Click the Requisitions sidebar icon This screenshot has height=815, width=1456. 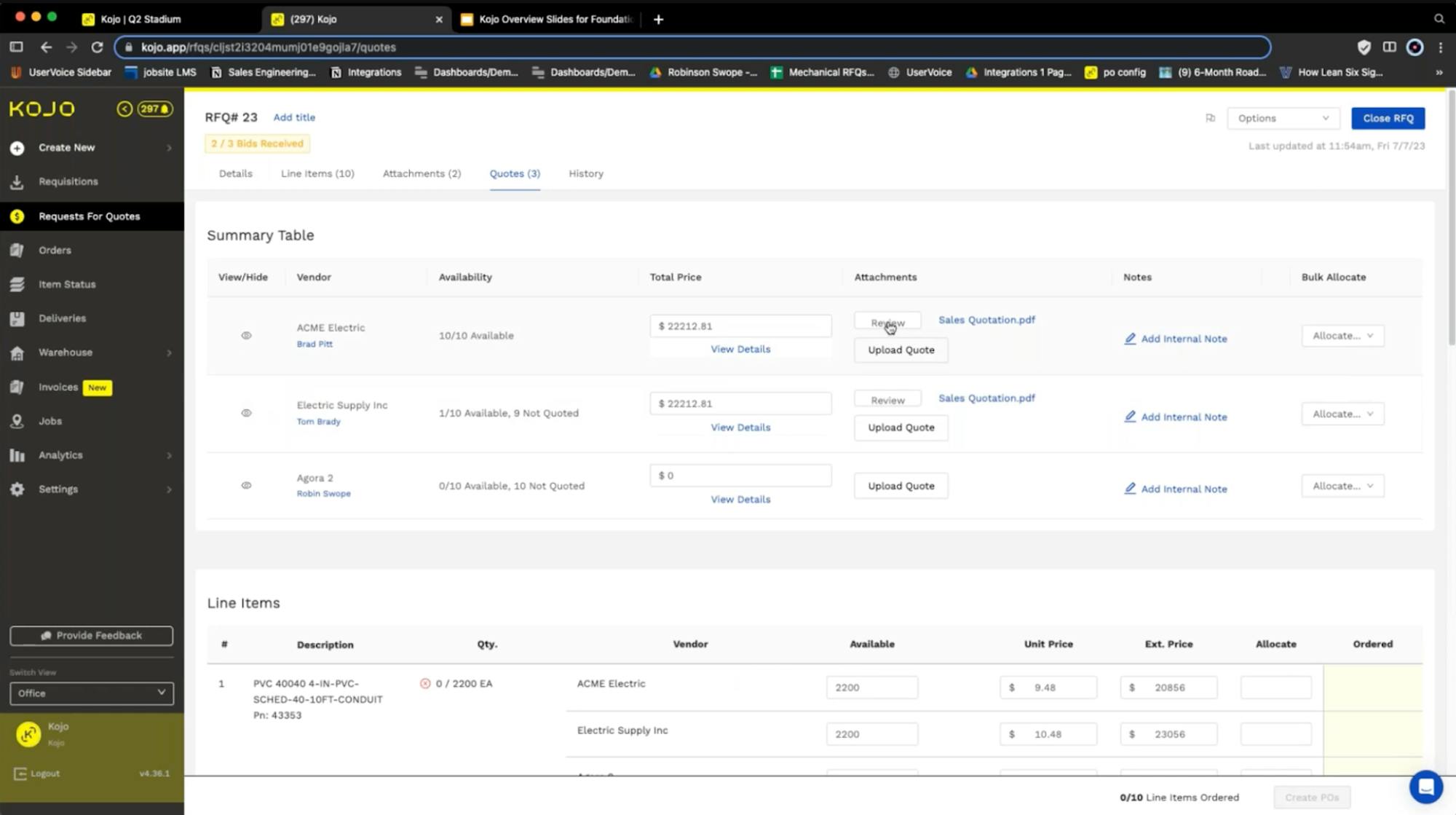pyautogui.click(x=17, y=182)
